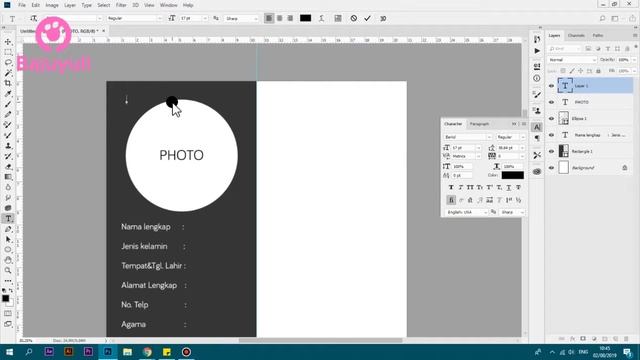
Task: Select the Crop tool
Action: (8, 83)
